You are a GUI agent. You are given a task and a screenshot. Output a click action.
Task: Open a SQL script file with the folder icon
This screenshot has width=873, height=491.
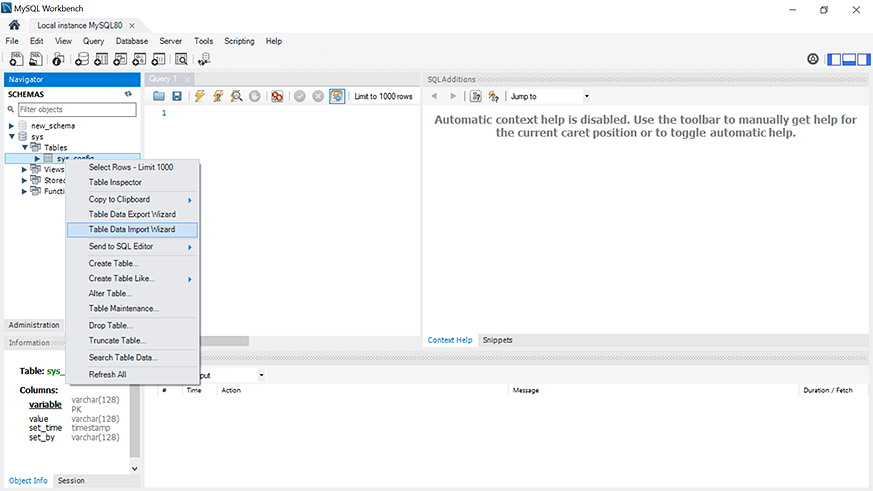tap(159, 96)
